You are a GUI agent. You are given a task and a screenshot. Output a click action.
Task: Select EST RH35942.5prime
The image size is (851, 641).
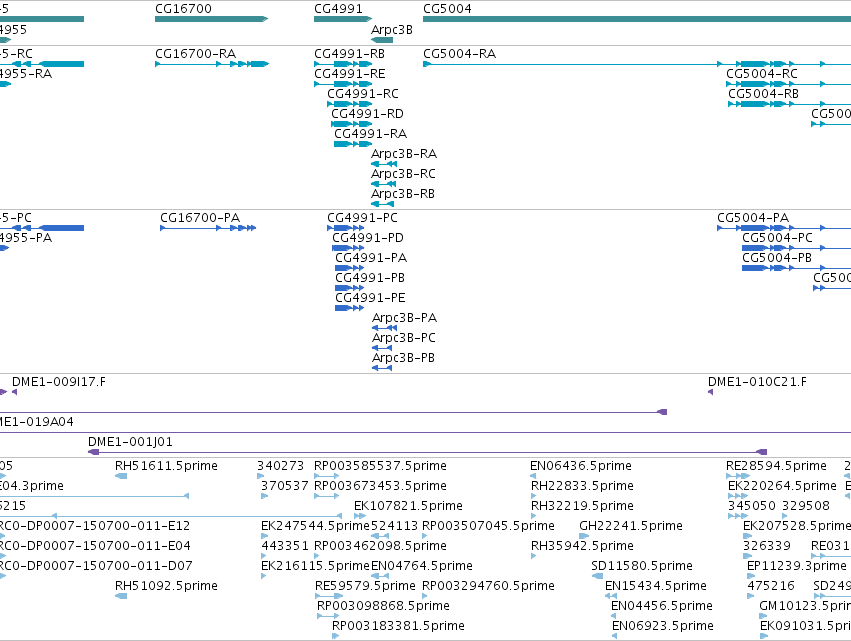point(534,556)
